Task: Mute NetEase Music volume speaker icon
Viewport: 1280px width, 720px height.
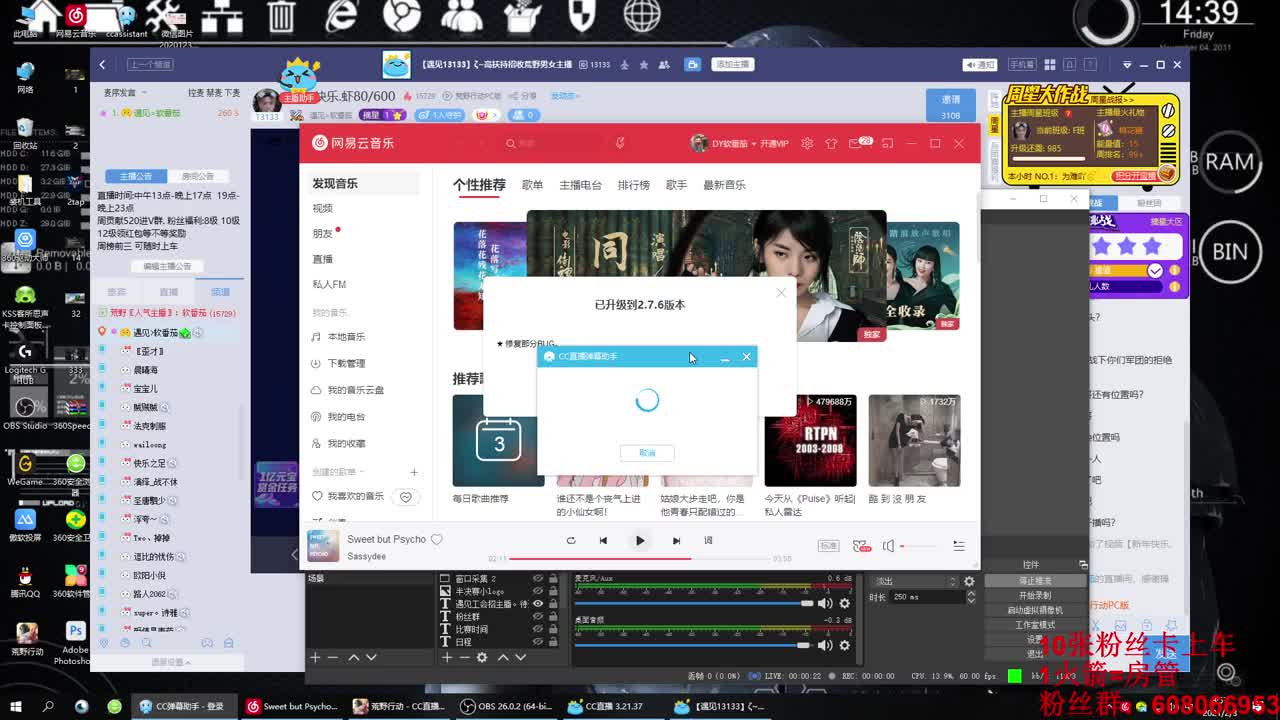Action: tap(888, 546)
